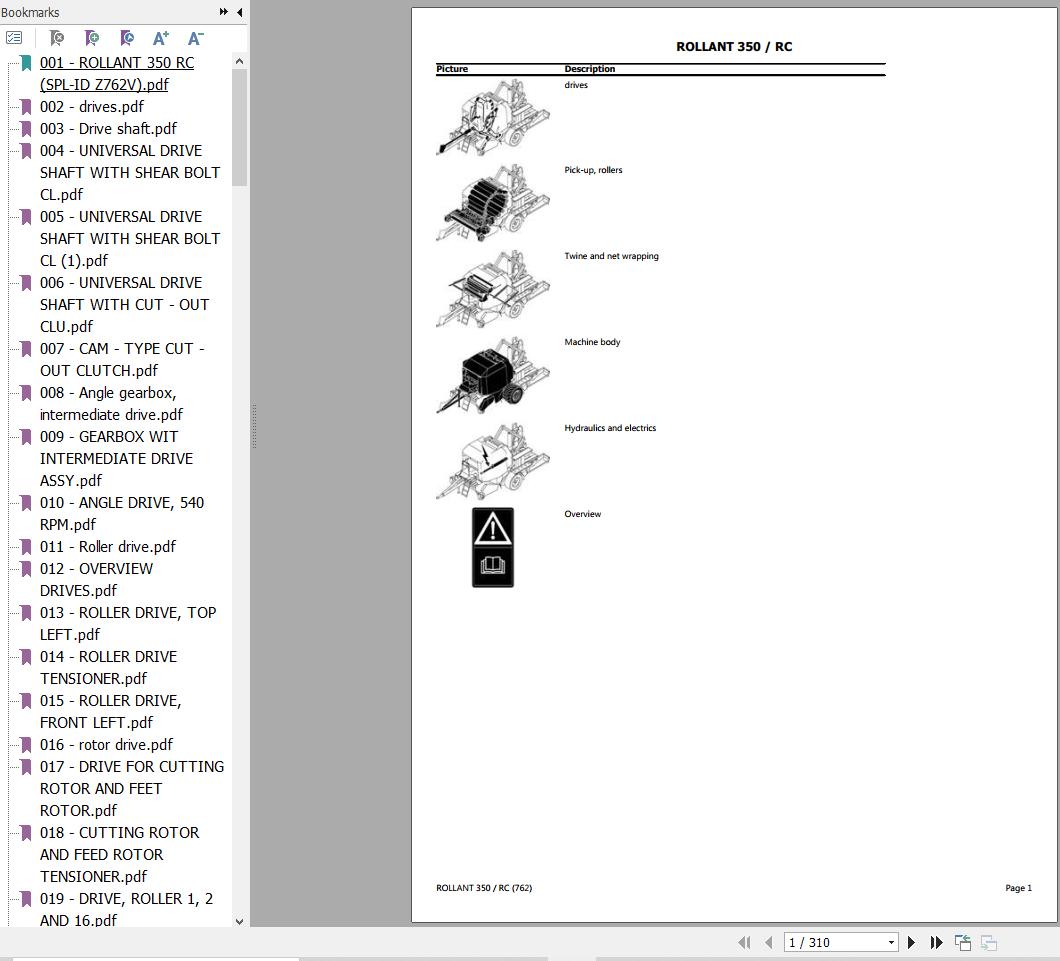Click the delete bookmark icon

tap(57, 38)
